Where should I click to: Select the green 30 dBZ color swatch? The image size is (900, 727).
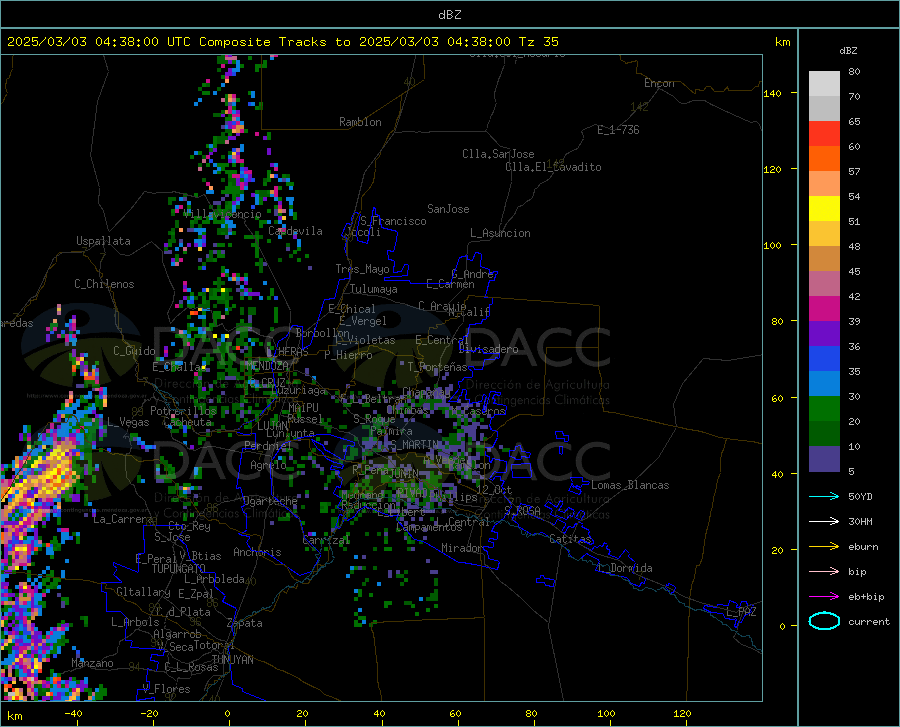824,409
